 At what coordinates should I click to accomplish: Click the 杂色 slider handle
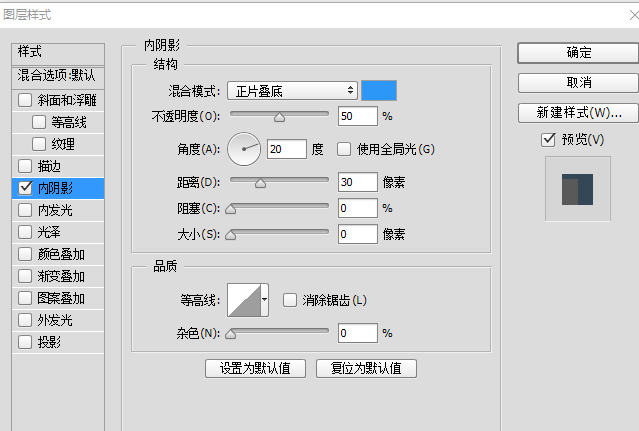pyautogui.click(x=231, y=334)
